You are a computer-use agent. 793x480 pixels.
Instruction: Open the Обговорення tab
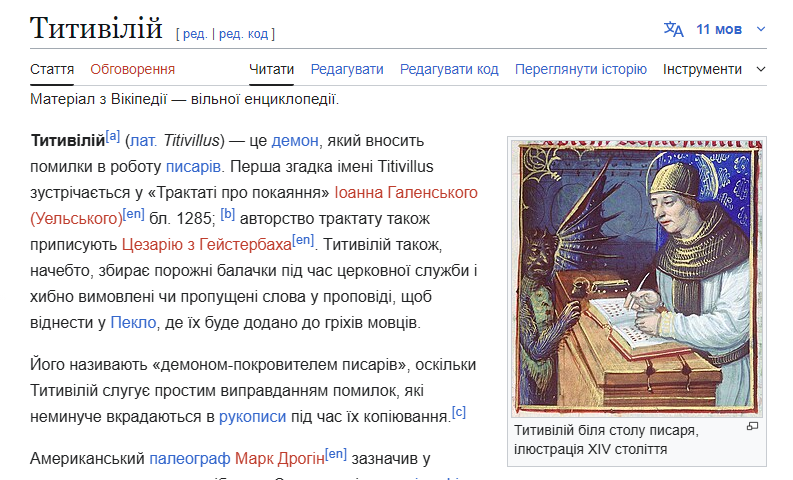133,69
